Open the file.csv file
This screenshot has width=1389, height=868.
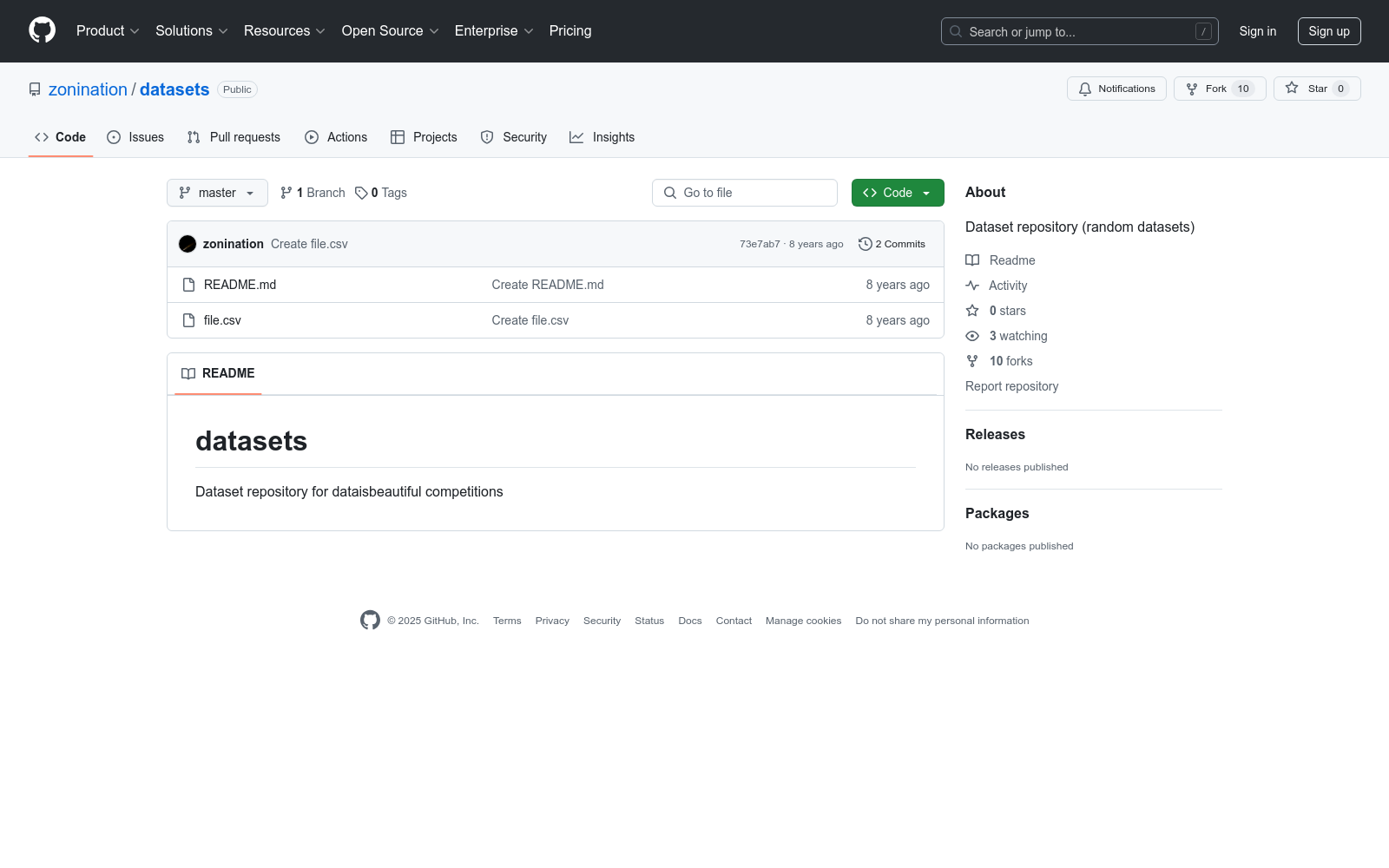click(222, 320)
